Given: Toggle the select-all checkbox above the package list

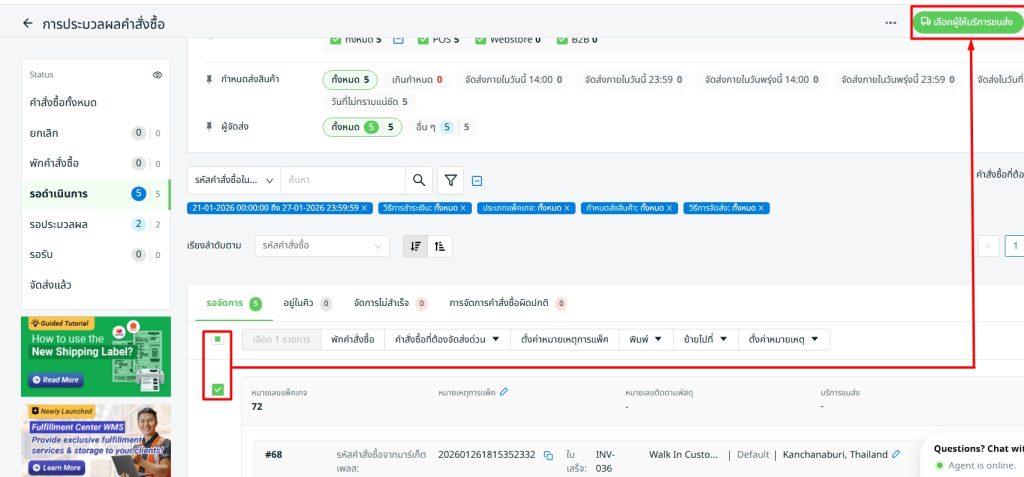Looking at the screenshot, I should (217, 339).
